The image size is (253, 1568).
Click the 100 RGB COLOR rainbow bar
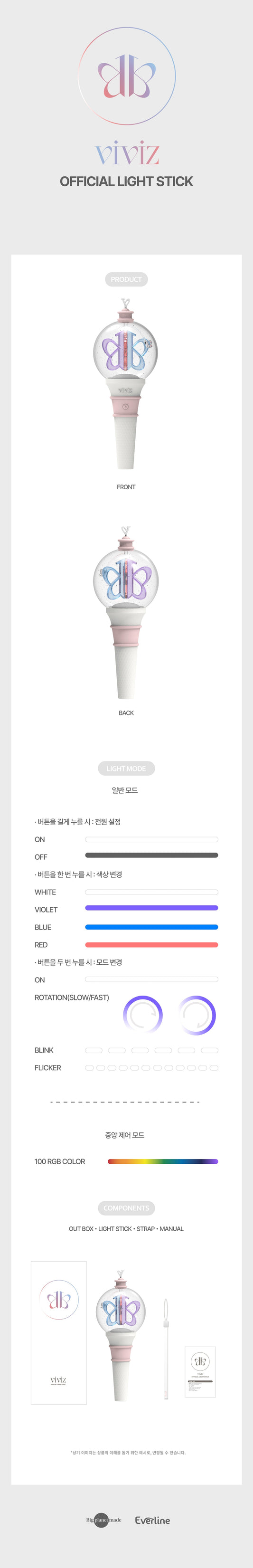[x=162, y=1161]
